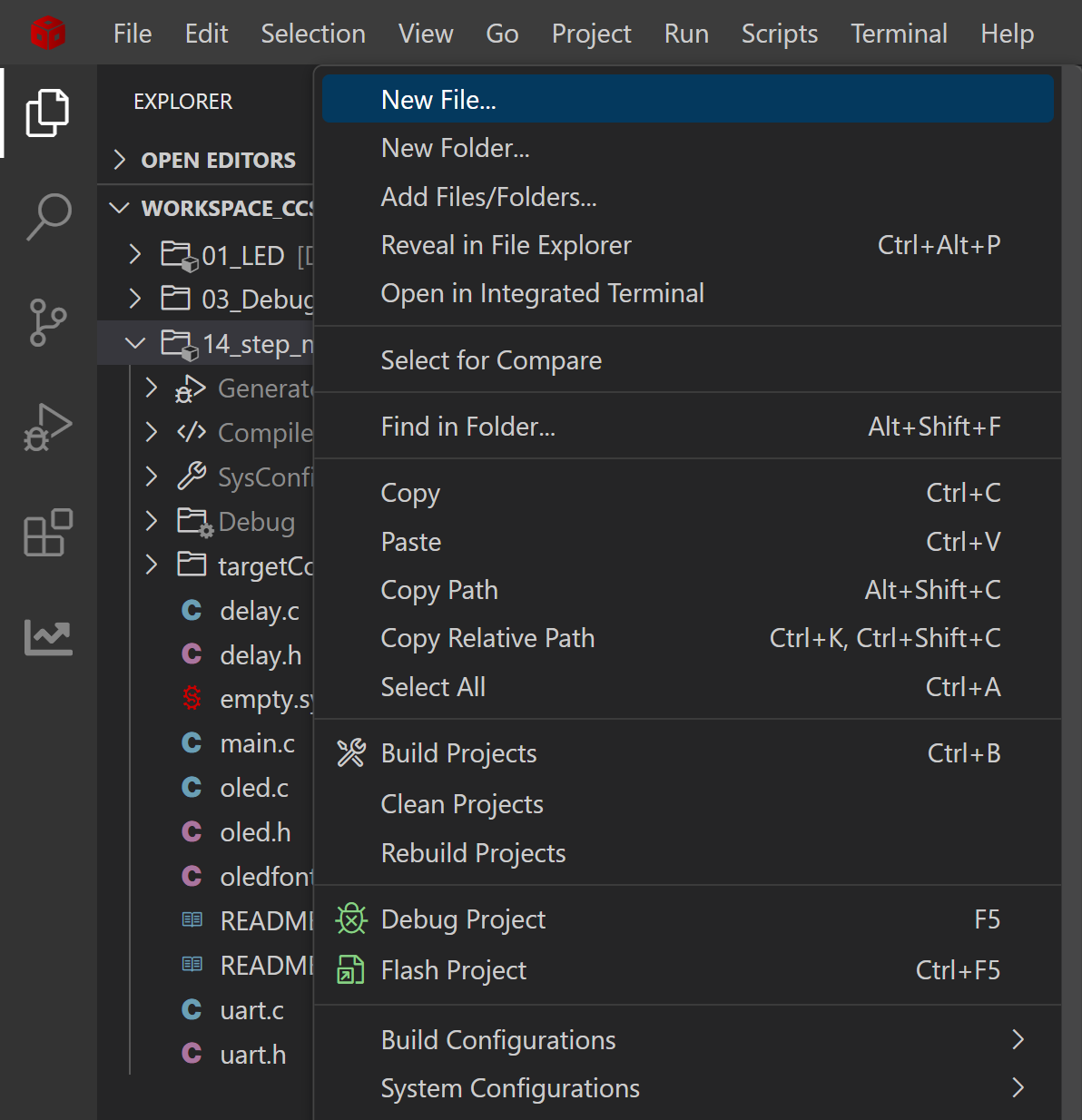Click the C icon beside uart.c
The height and width of the screenshot is (1120, 1082).
pos(192,1010)
